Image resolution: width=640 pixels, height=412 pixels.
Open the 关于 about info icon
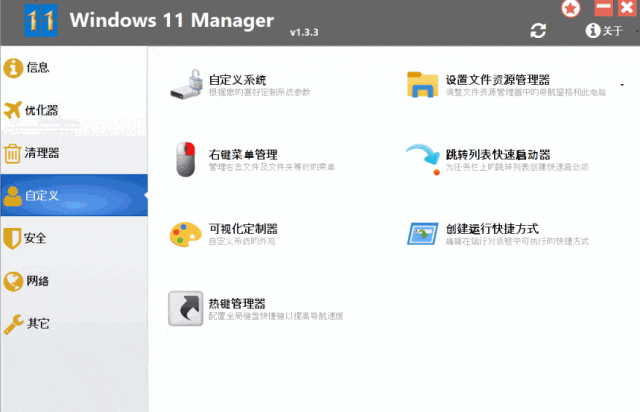pos(593,30)
